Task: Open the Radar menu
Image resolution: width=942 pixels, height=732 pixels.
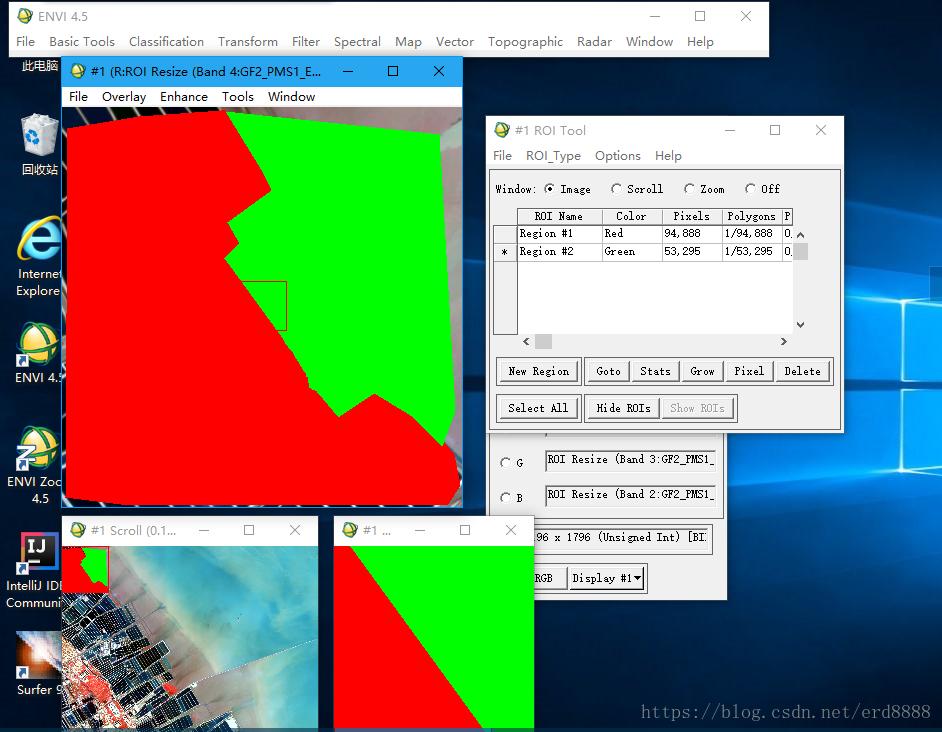Action: (594, 41)
